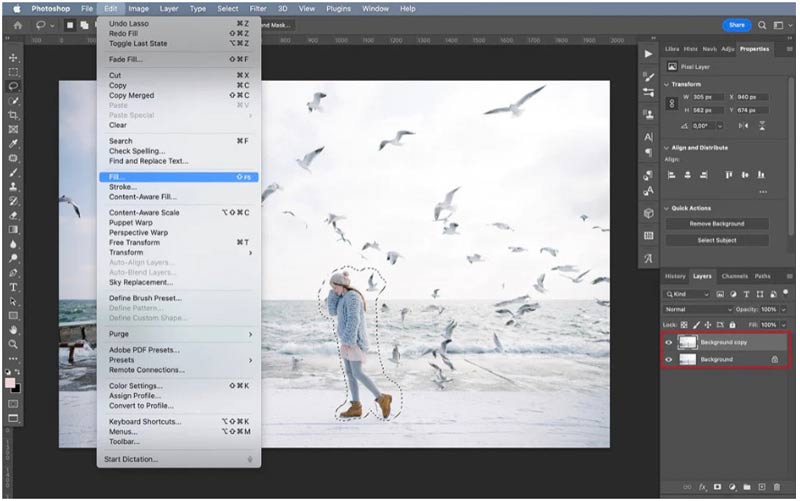The width and height of the screenshot is (800, 501).
Task: Toggle the link width and height chain
Action: pos(671,104)
